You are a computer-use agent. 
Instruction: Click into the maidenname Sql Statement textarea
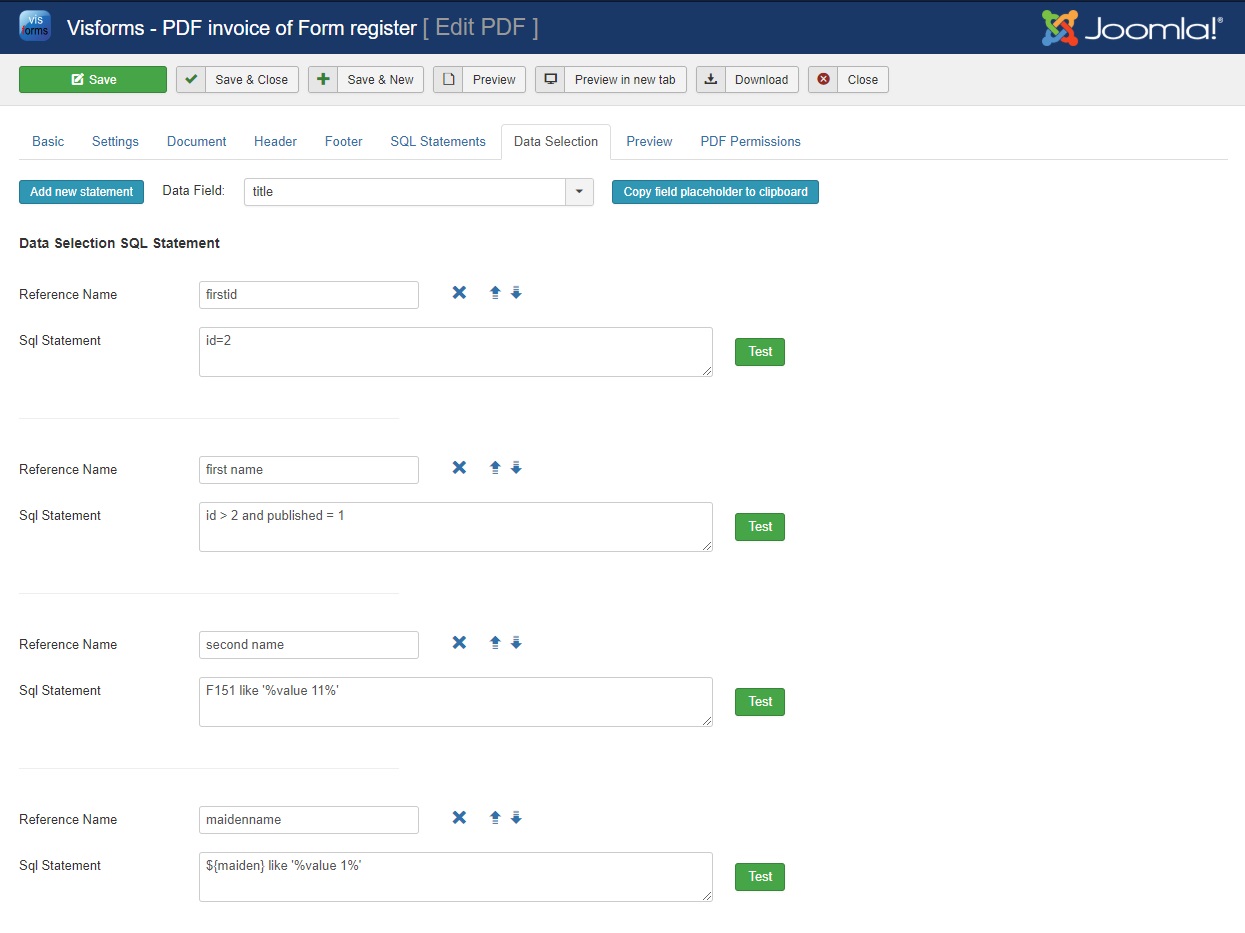point(455,877)
